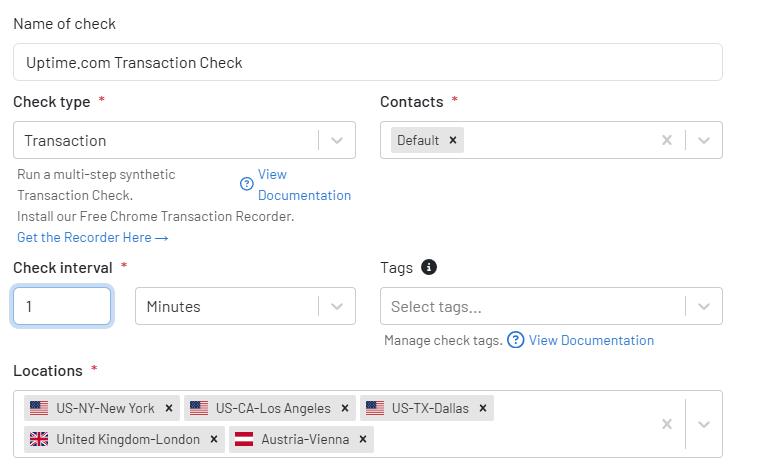This screenshot has width=757, height=467.
Task: Edit the Name of check field
Action: pyautogui.click(x=368, y=62)
